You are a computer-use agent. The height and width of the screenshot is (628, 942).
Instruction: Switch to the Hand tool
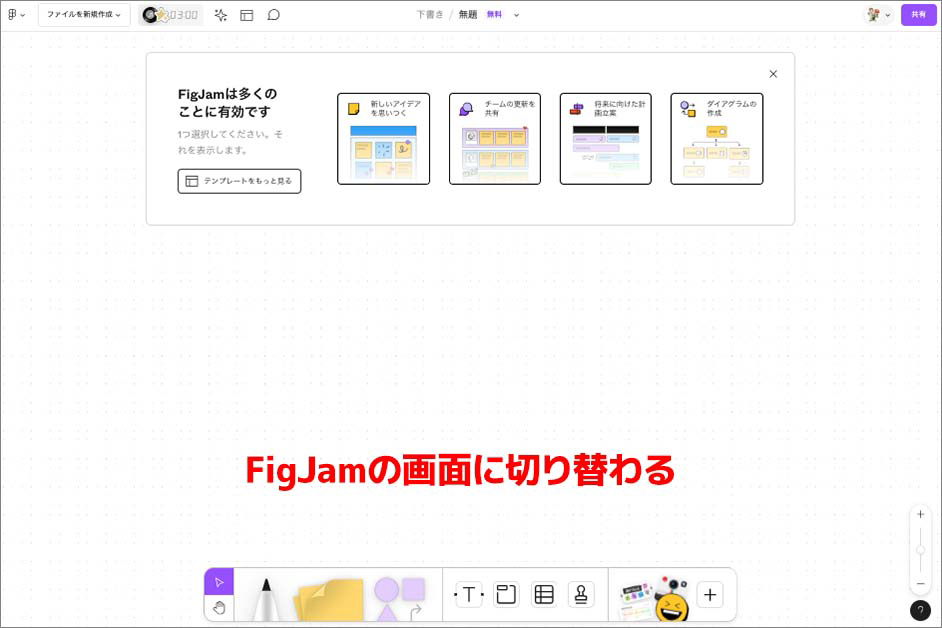click(219, 606)
